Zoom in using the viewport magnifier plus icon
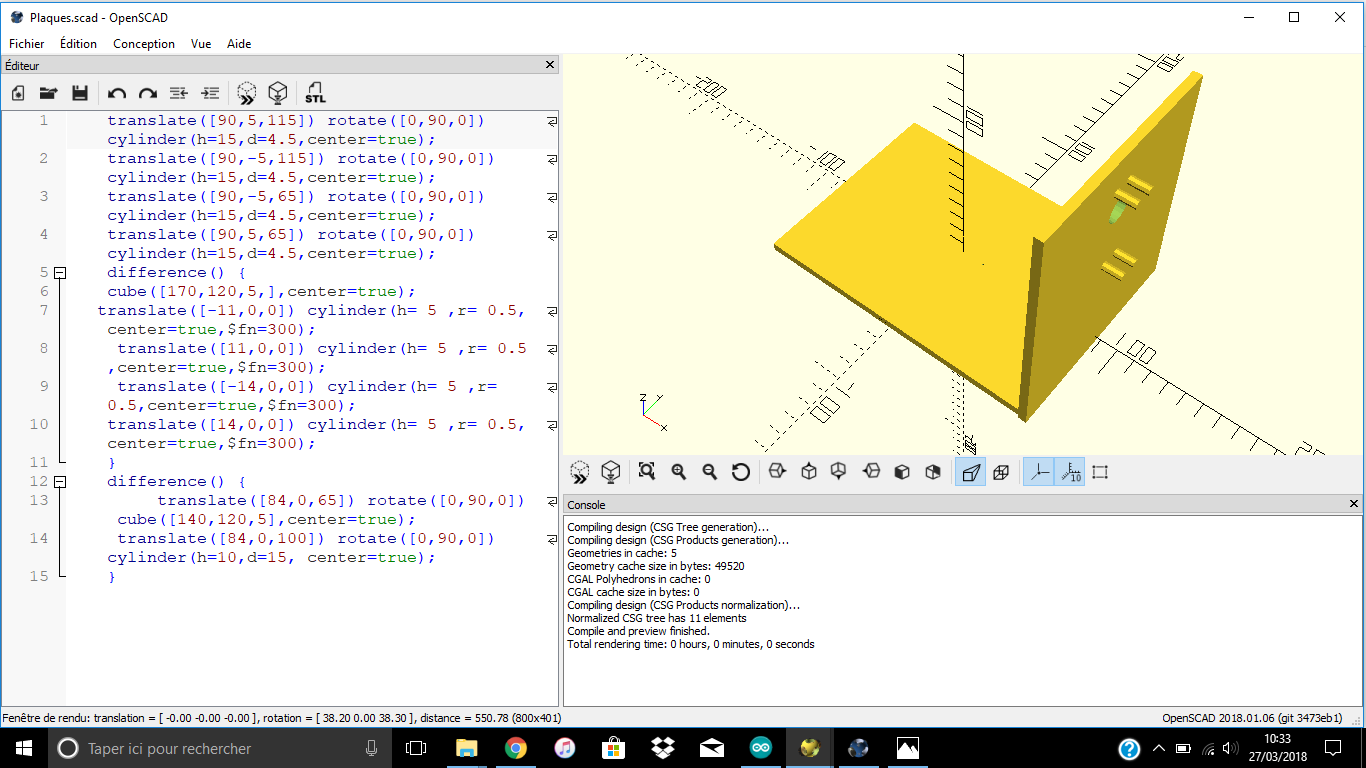This screenshot has width=1366, height=768. (x=679, y=472)
